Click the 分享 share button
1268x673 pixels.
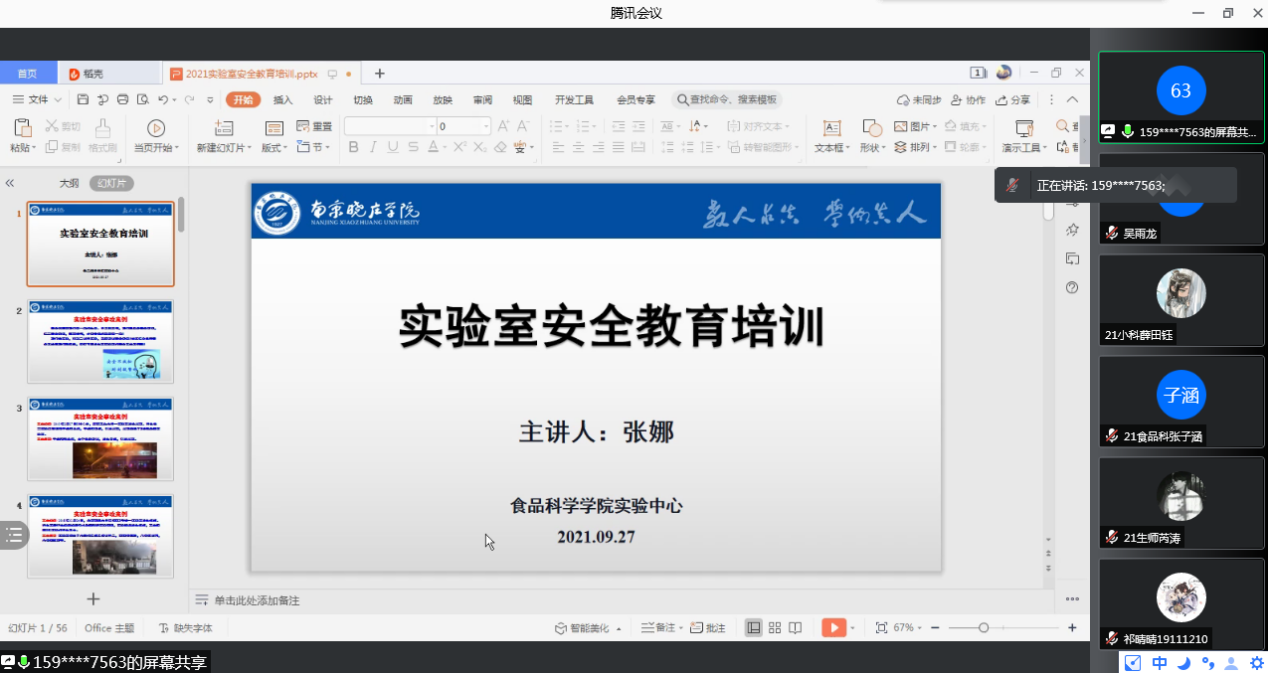pyautogui.click(x=1013, y=100)
